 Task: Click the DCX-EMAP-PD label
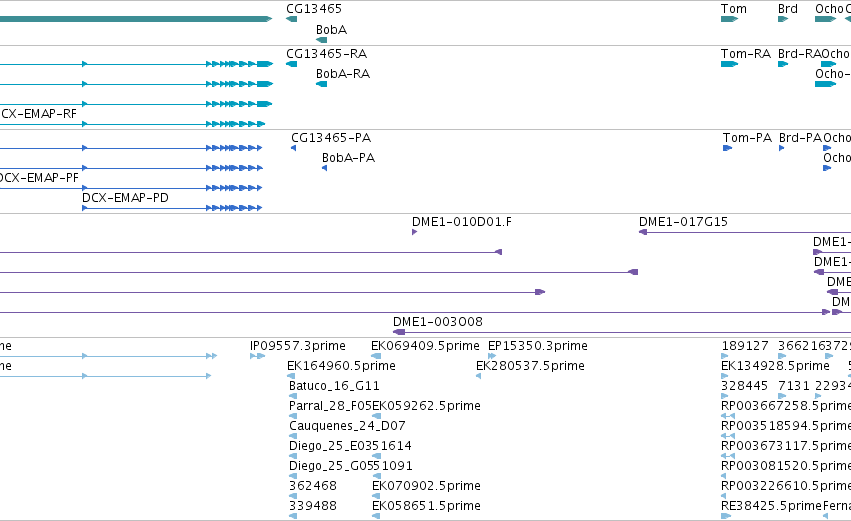[125, 198]
